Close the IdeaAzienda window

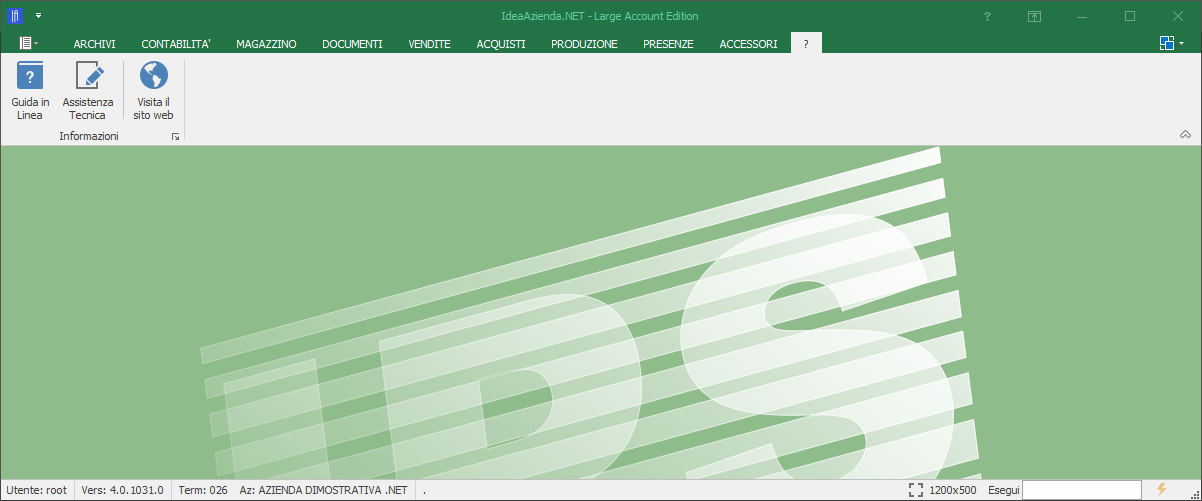pyautogui.click(x=1177, y=16)
